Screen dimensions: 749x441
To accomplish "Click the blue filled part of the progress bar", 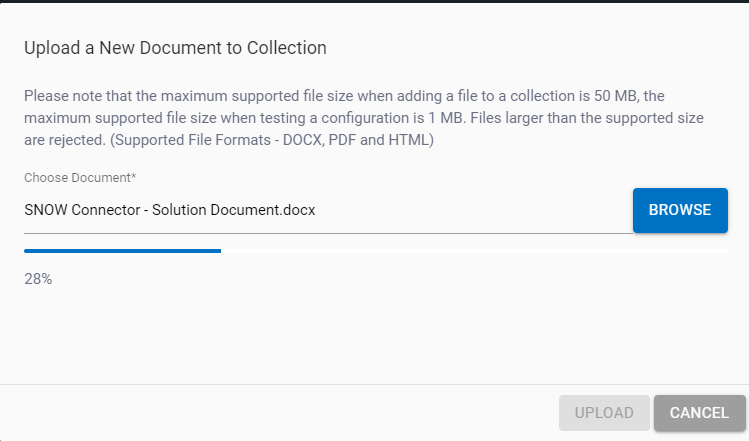I will pyautogui.click(x=122, y=251).
